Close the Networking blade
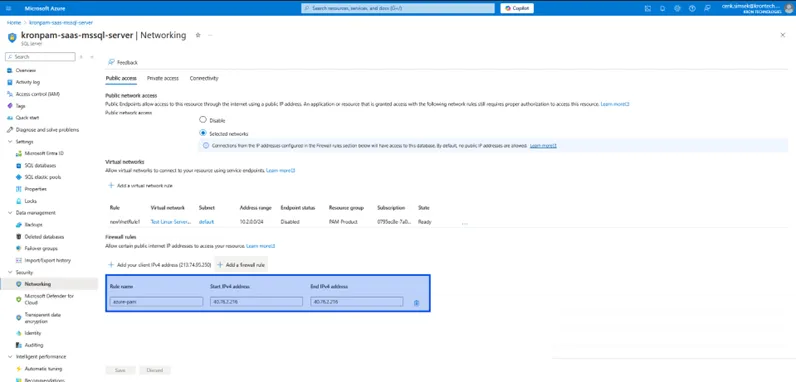The image size is (796, 382). [782, 35]
